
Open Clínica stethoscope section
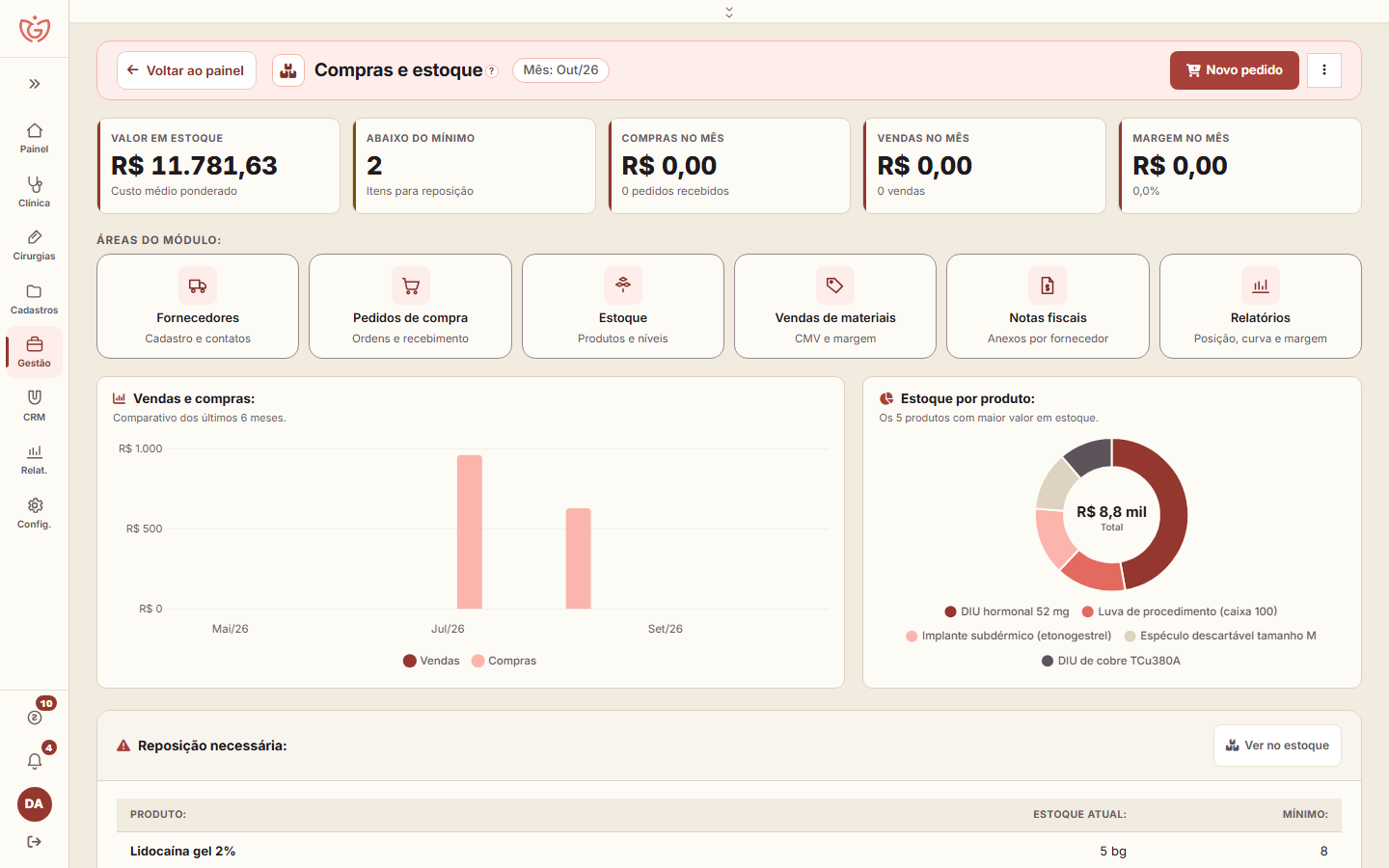point(35,192)
